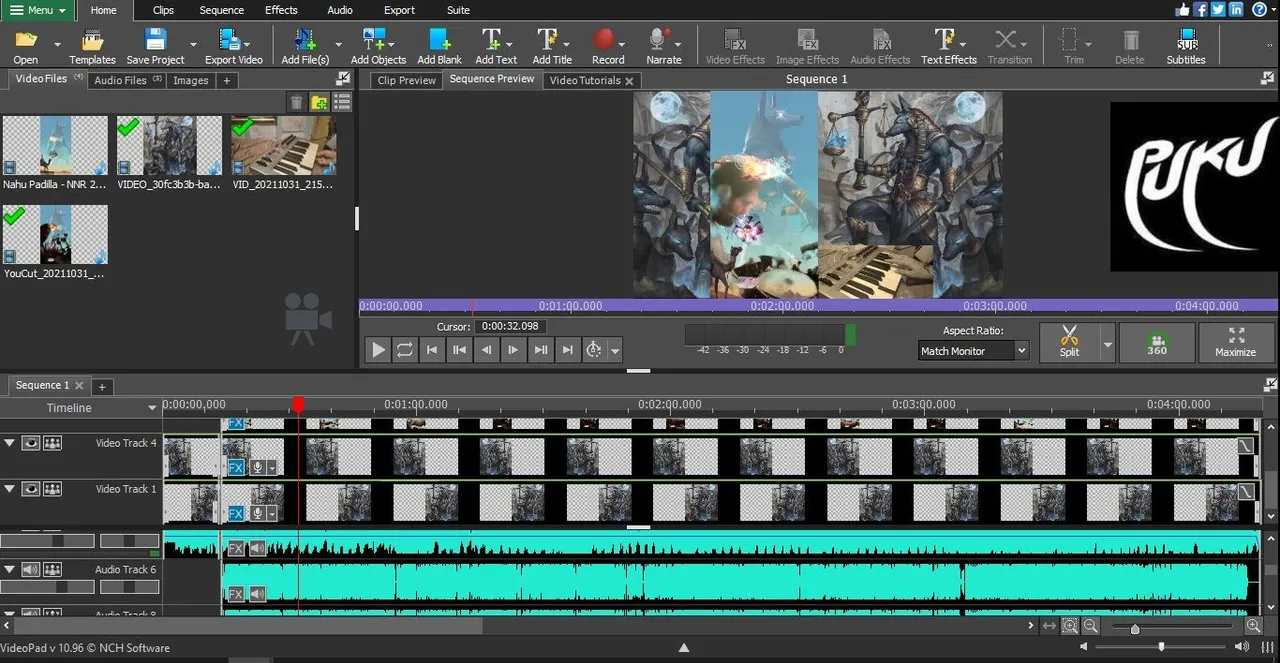The width and height of the screenshot is (1280, 663).
Task: Toggle the group icon on Video Track 4
Action: tap(52, 443)
